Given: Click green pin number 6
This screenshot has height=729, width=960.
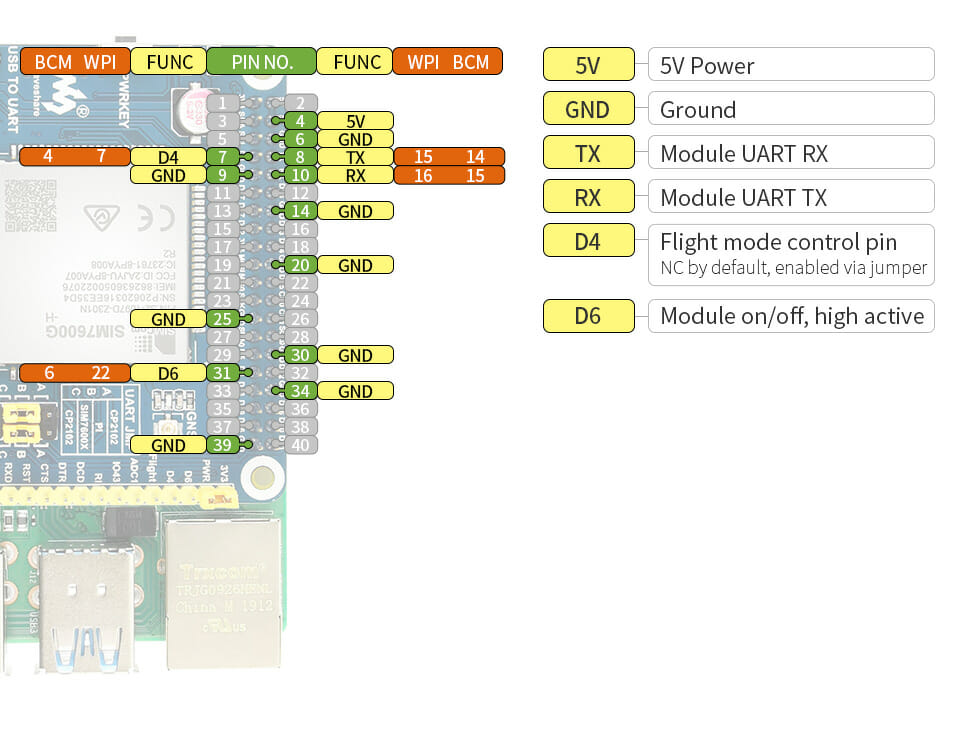Looking at the screenshot, I should click(301, 139).
